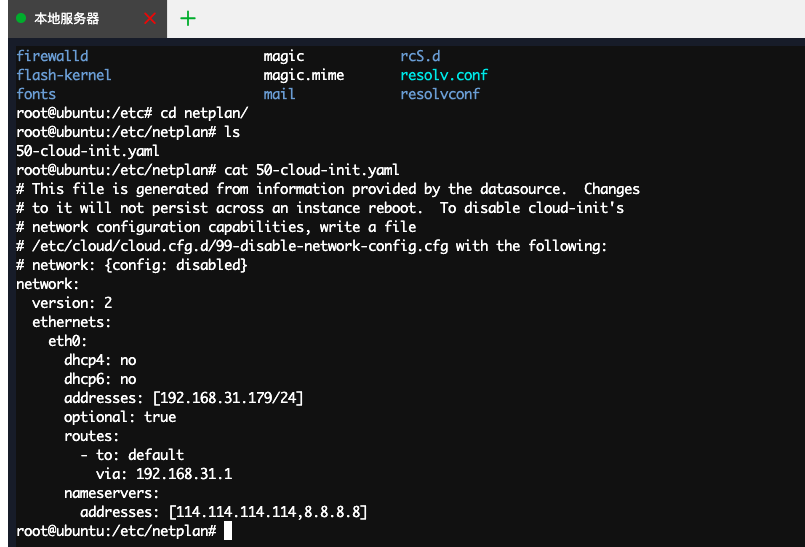Click the magic.mime file name

303,75
